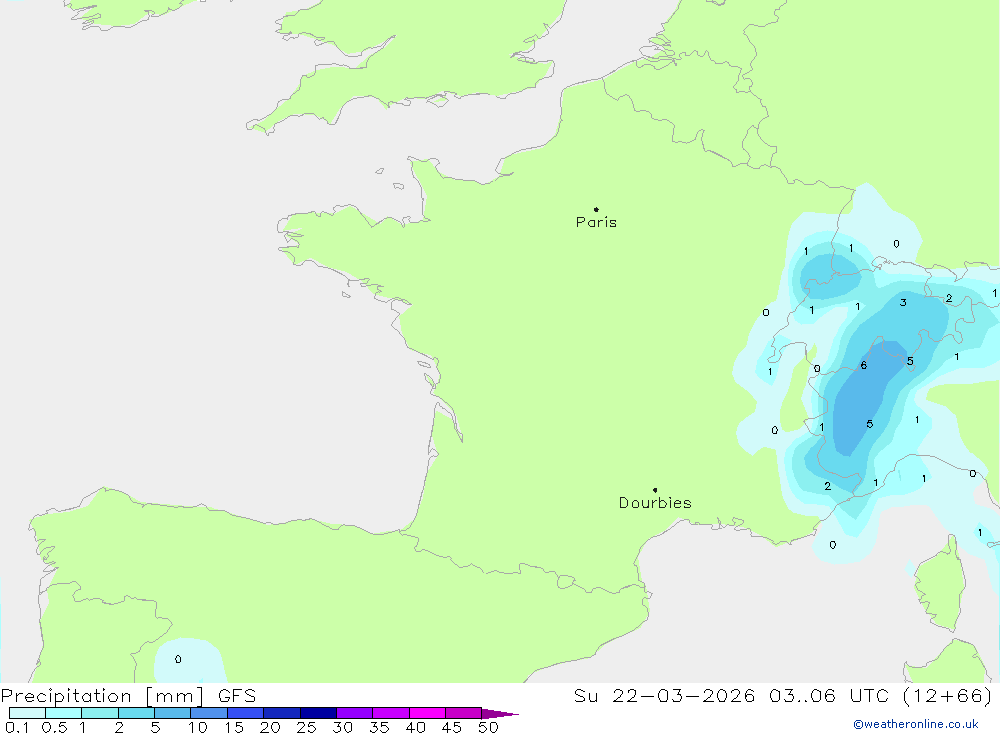
Task: Click the 6 mm precipitation value on map
Action: tap(864, 366)
